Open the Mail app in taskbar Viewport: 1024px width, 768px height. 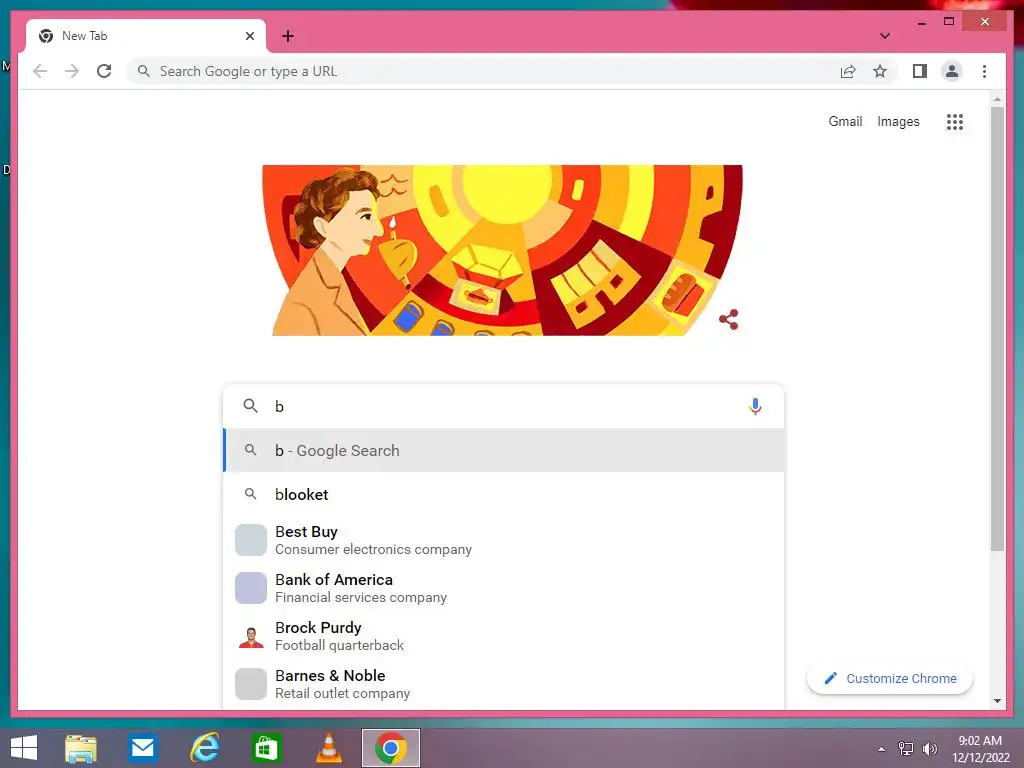point(142,748)
